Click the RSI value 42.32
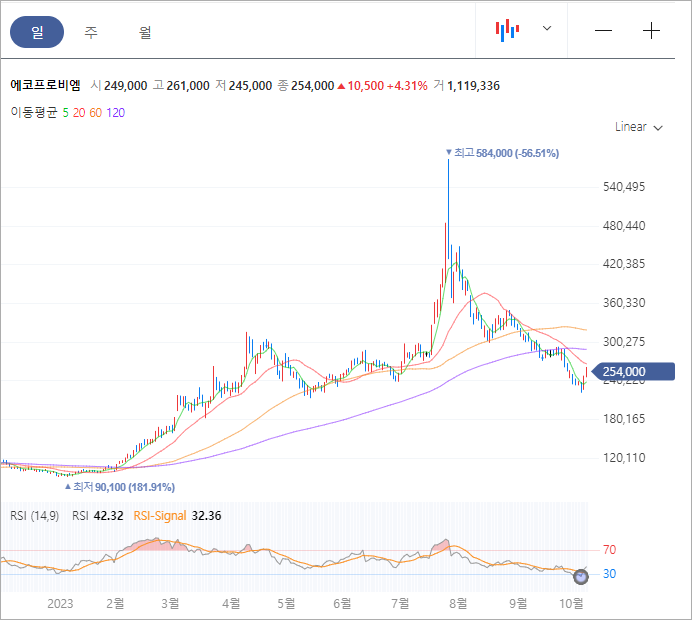Screen dimensions: 692x620 109,515
